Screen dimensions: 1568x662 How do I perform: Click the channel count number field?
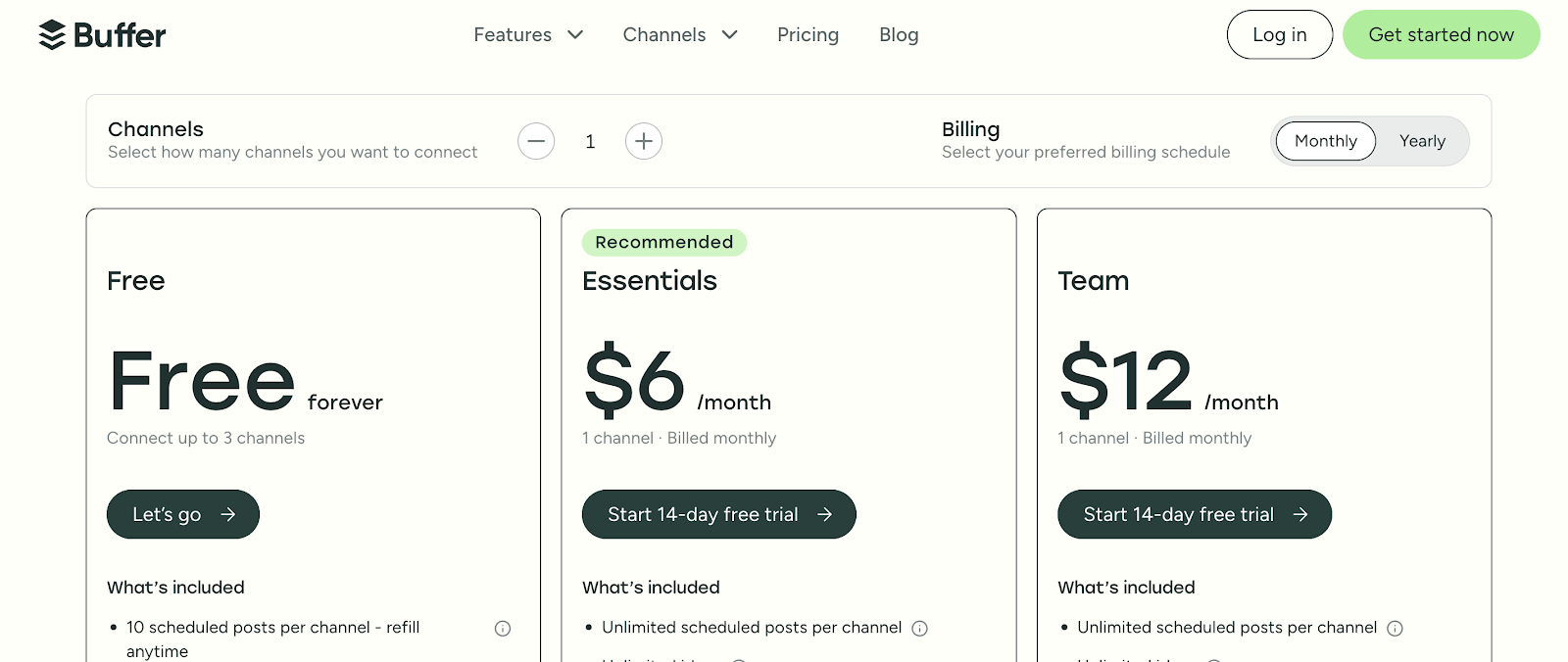[590, 141]
